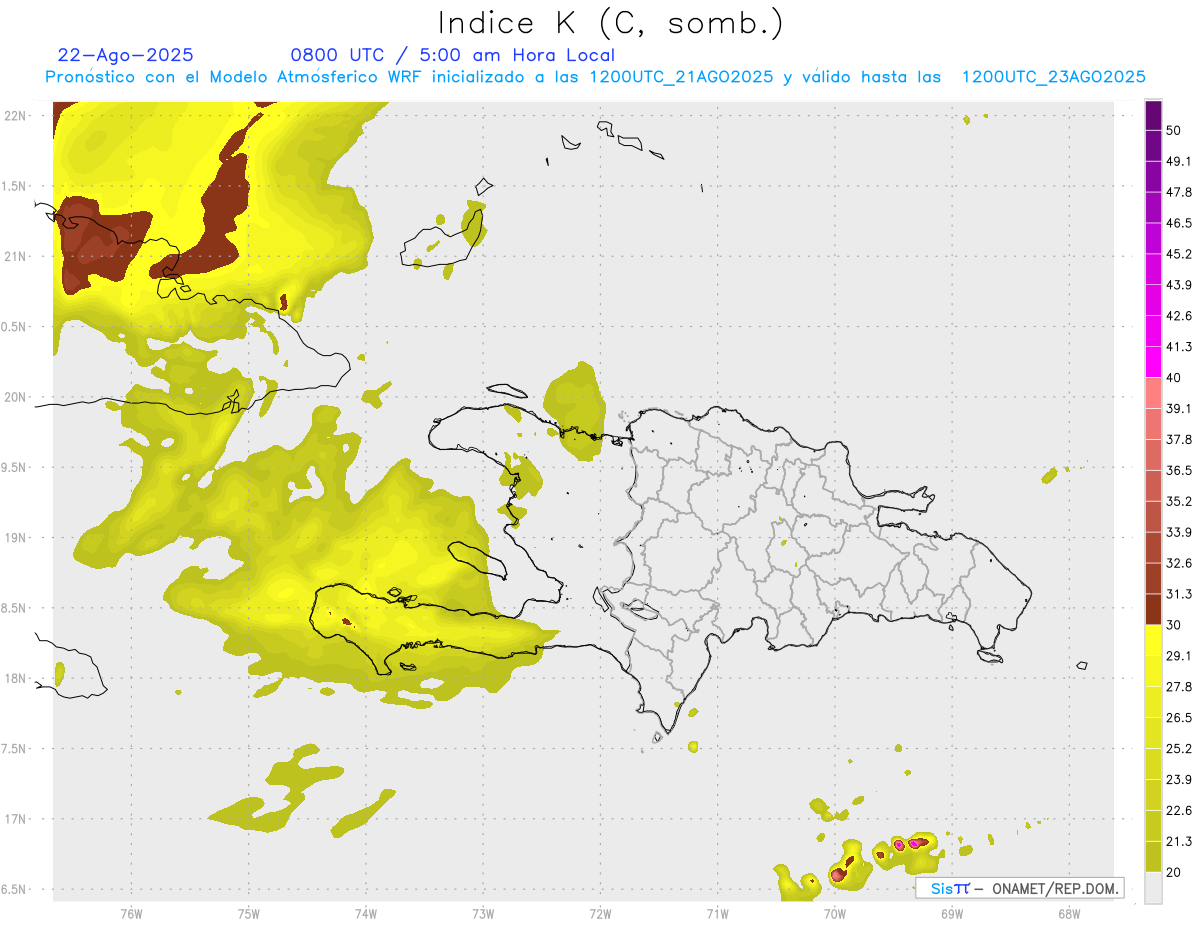The height and width of the screenshot is (927, 1200).
Task: Select the "72W" longitude label
Action: [600, 914]
